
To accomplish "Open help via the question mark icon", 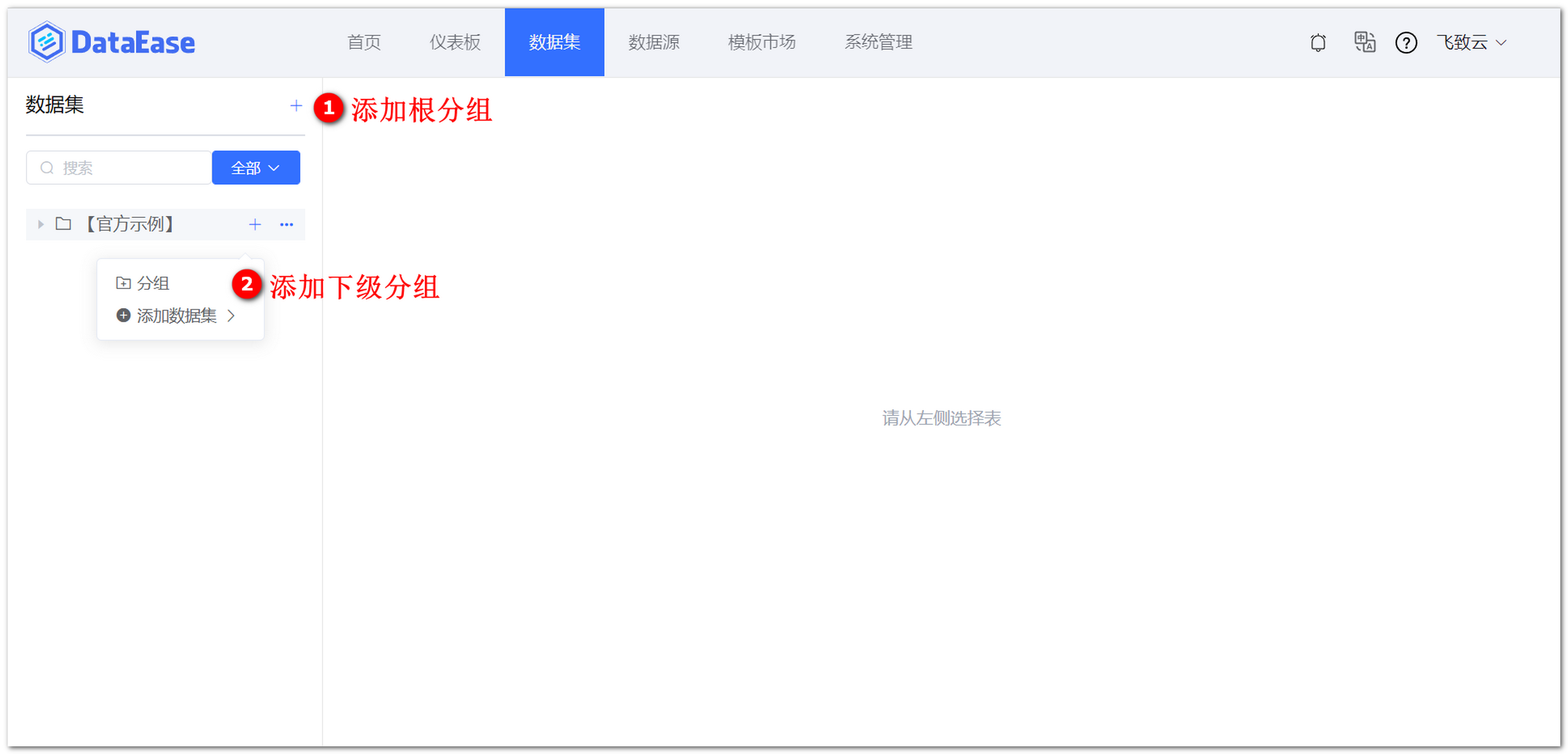I will (x=1406, y=42).
